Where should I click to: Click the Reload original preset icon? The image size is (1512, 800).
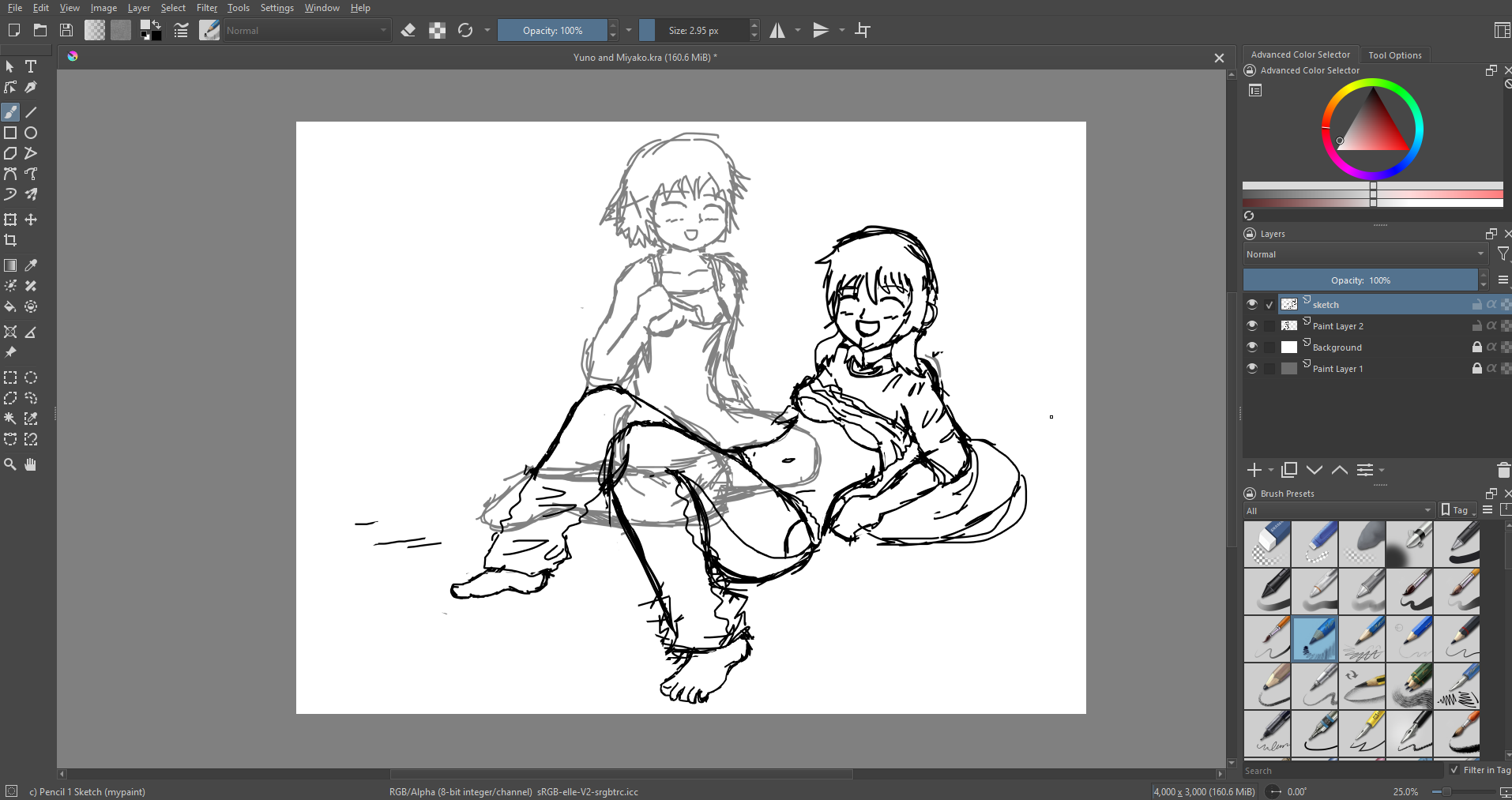pyautogui.click(x=465, y=30)
